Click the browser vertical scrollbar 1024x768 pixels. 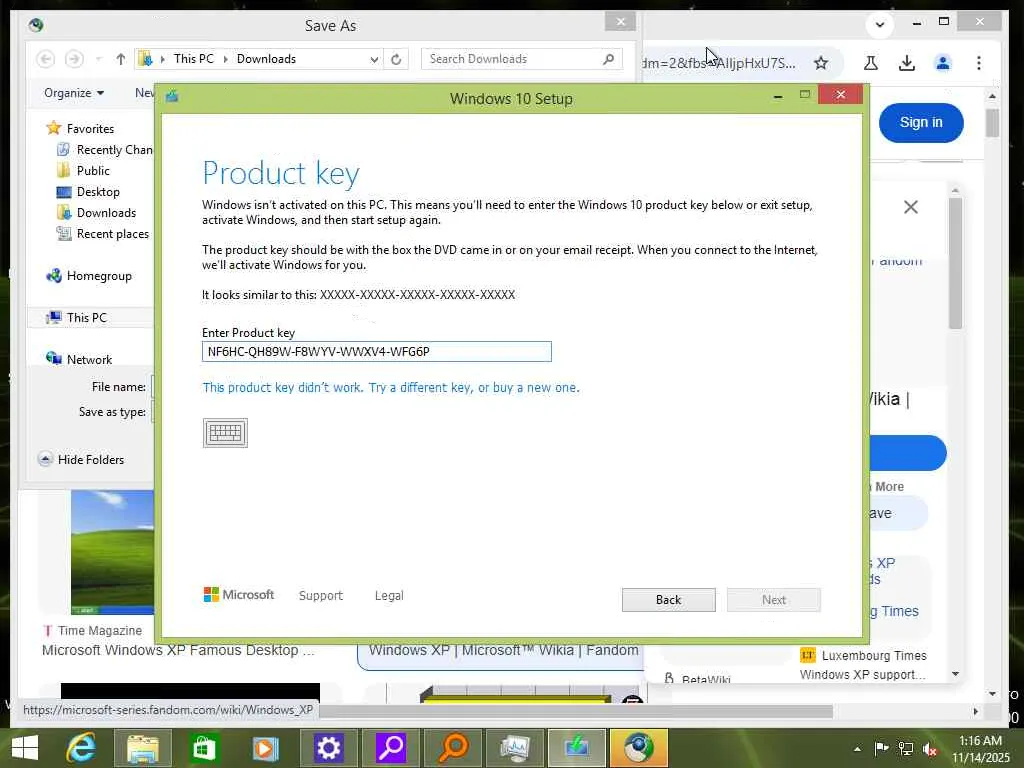pyautogui.click(x=992, y=123)
